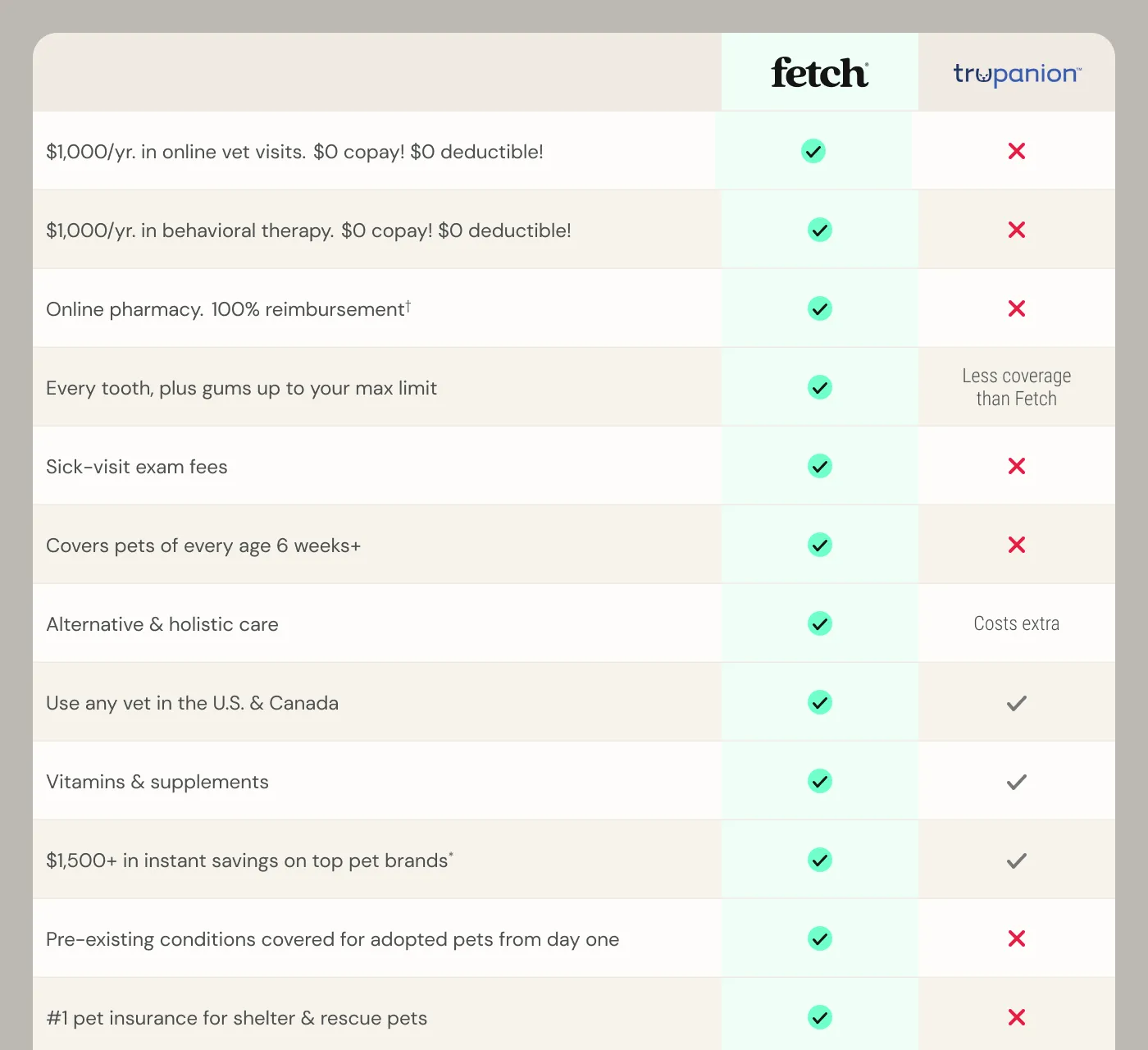
Task: Click the Fetch logo in header
Action: coord(820,73)
